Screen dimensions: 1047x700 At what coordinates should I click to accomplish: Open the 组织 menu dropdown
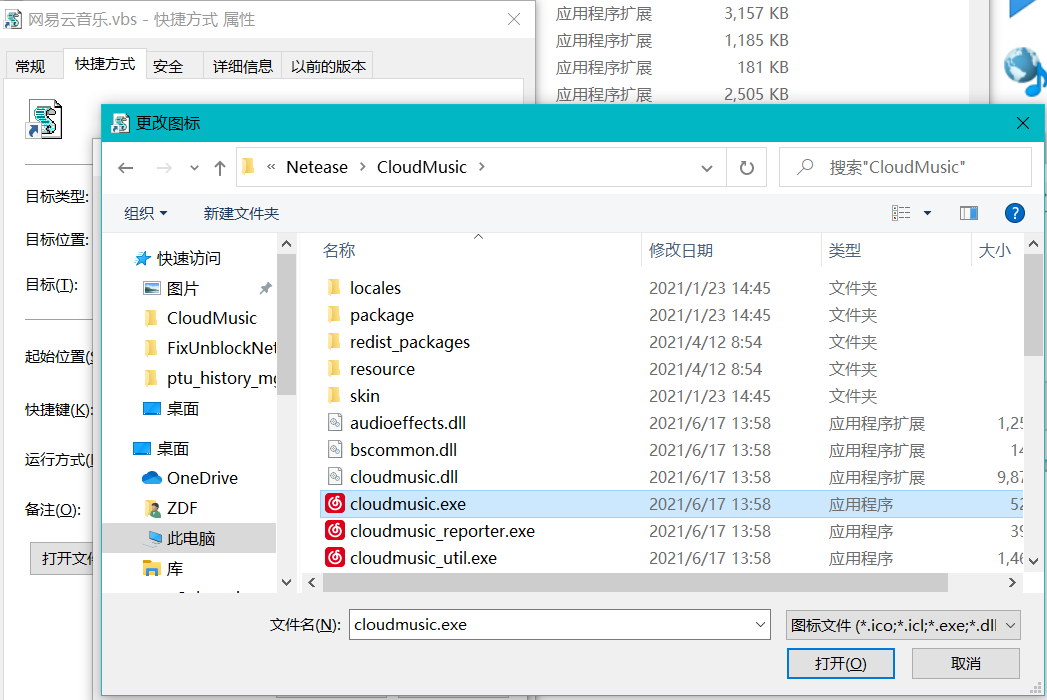click(x=146, y=214)
